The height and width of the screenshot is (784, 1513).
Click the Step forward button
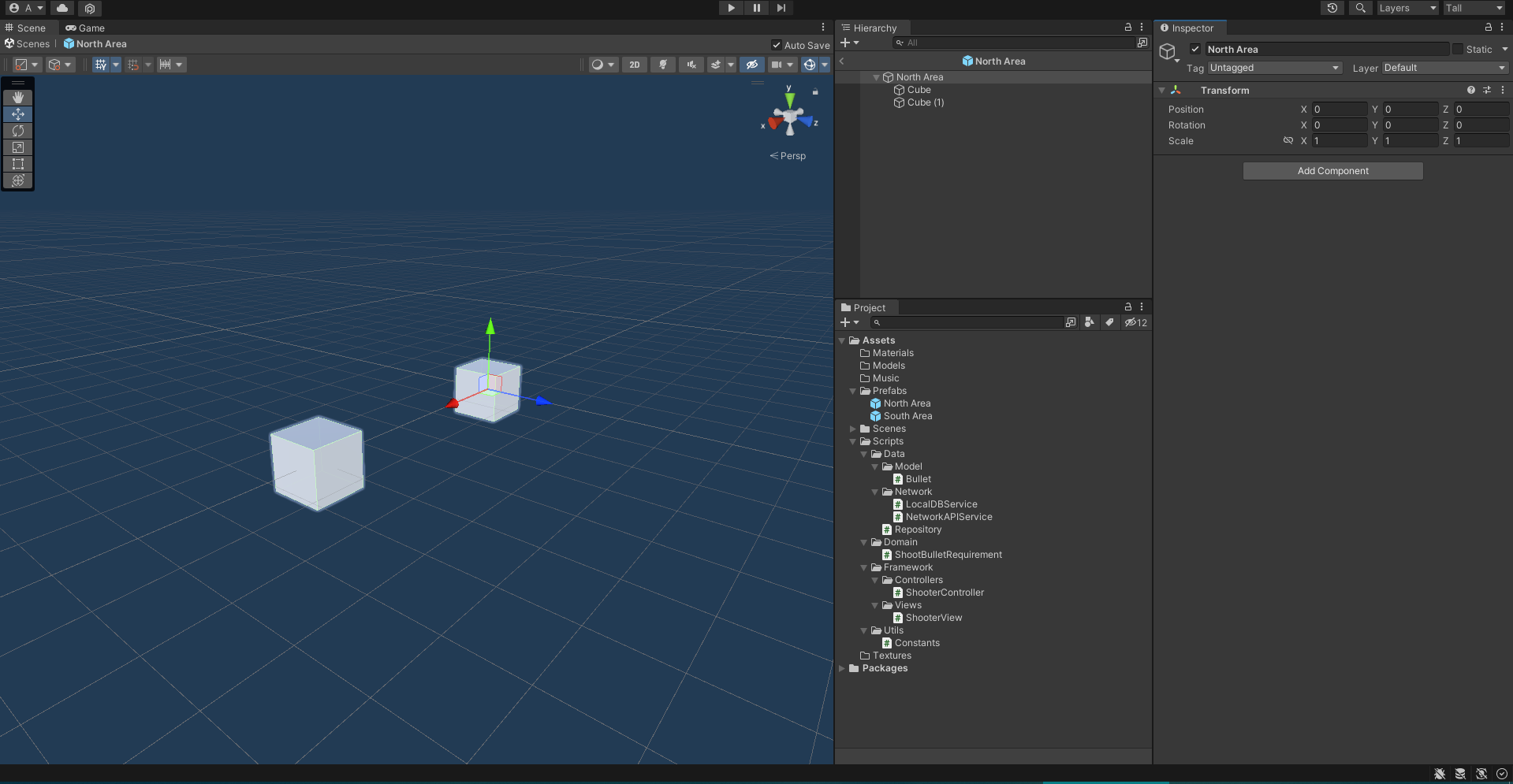pyautogui.click(x=781, y=8)
